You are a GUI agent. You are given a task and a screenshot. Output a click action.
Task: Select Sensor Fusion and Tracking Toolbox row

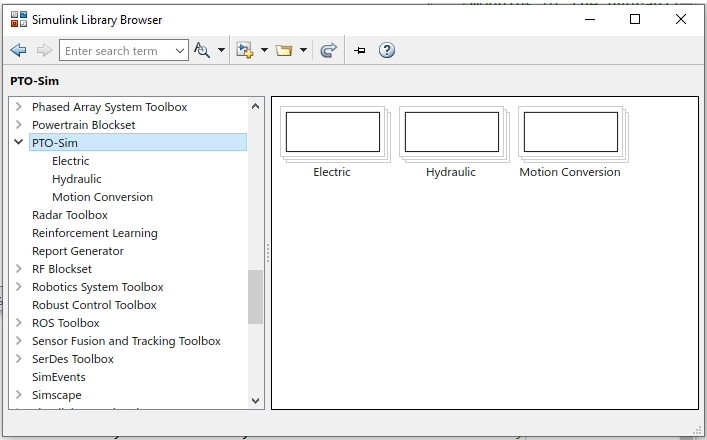click(126, 341)
